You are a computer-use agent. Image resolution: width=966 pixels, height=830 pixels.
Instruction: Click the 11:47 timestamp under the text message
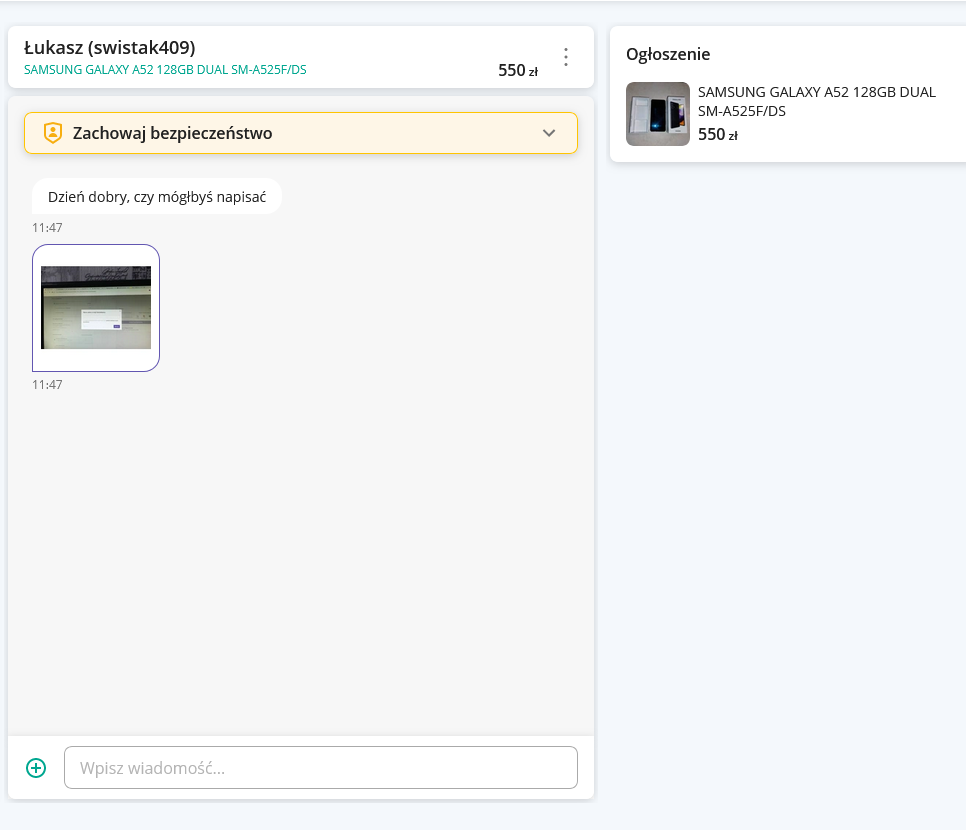coord(47,227)
